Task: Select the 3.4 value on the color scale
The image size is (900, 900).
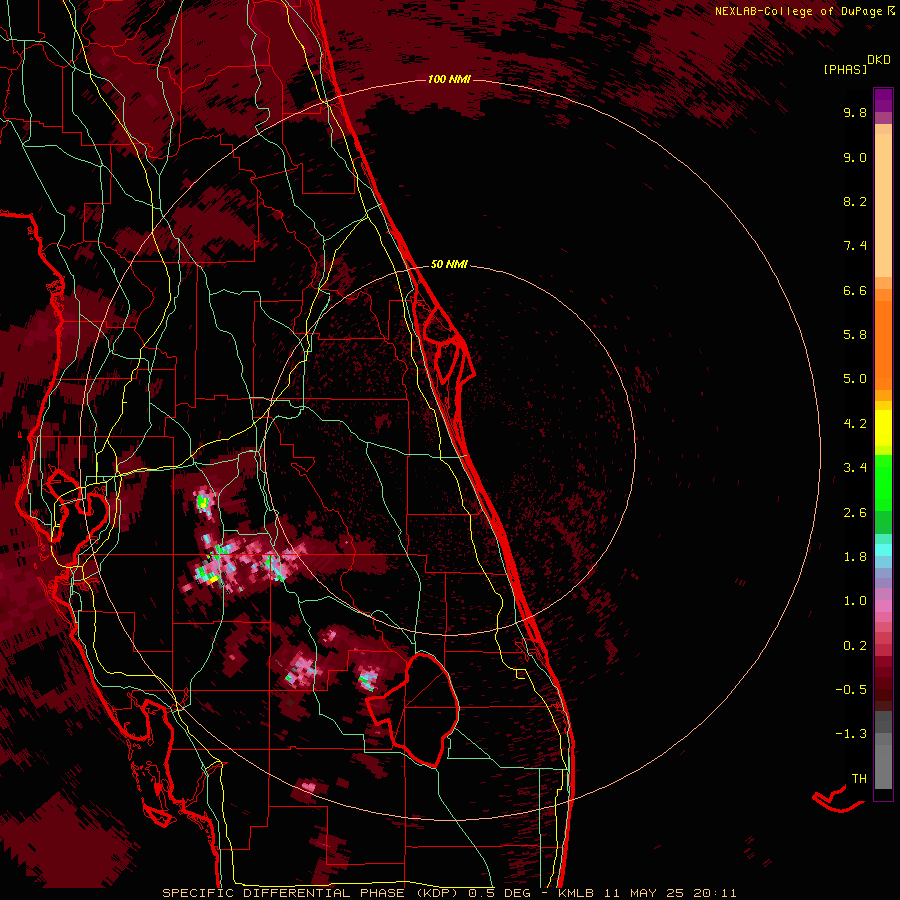Action: pos(855,468)
